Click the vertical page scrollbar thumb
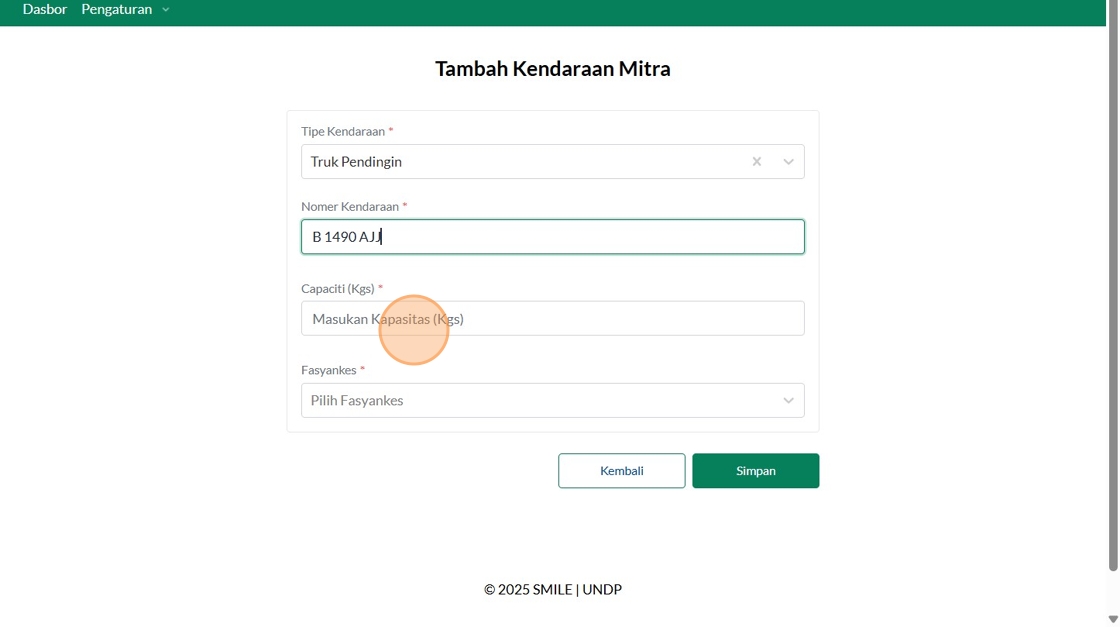The height and width of the screenshot is (627, 1120). [x=1113, y=290]
